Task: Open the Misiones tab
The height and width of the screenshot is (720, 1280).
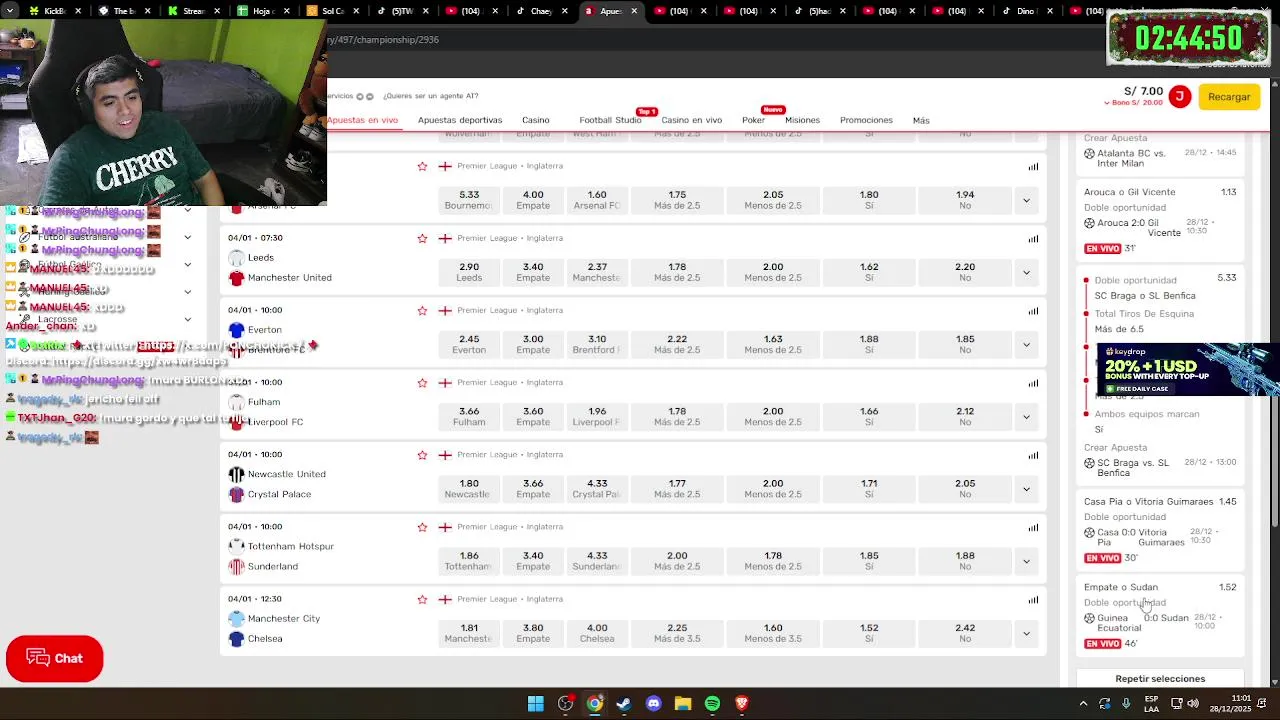Action: (x=802, y=120)
